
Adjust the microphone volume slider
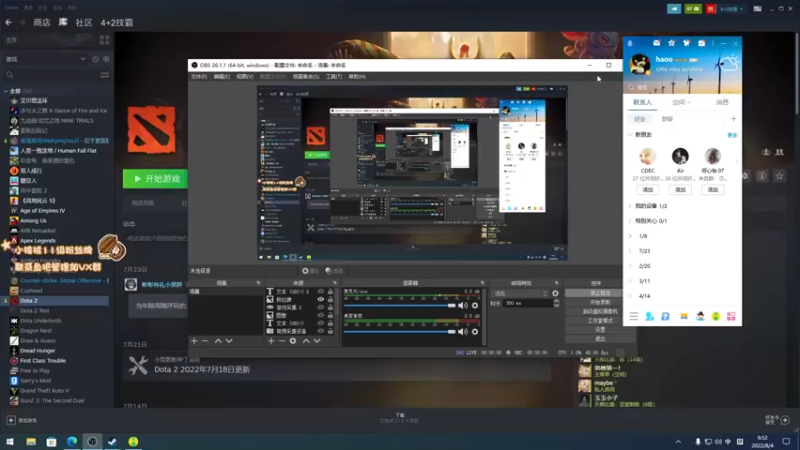399,306
